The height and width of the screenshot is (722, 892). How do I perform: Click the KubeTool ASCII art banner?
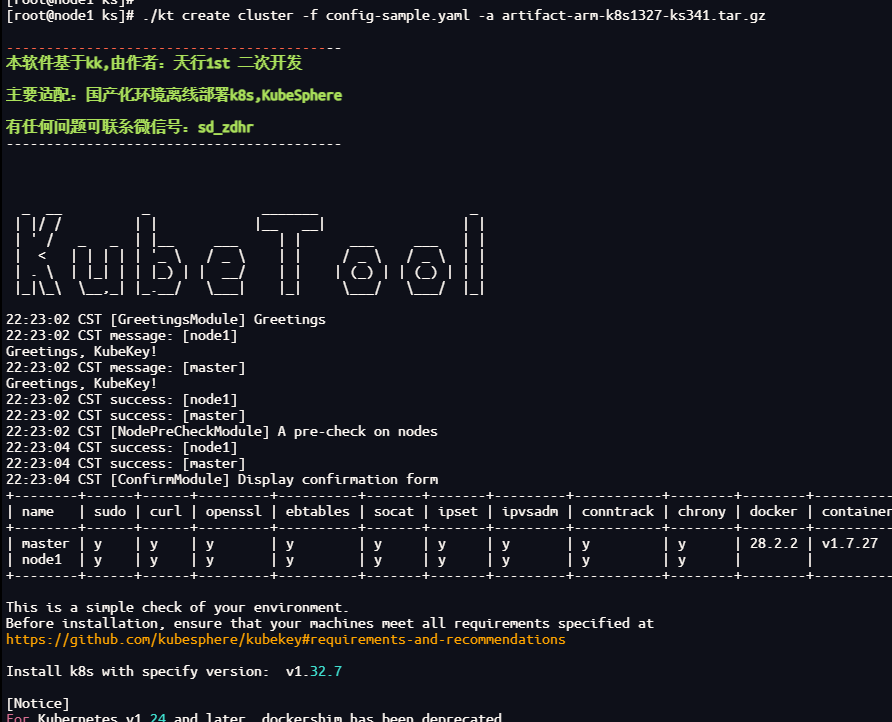coord(250,253)
